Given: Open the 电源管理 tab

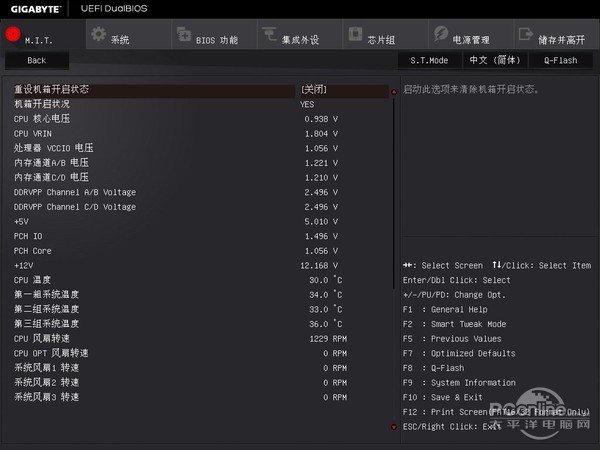Looking at the screenshot, I should pos(471,34).
